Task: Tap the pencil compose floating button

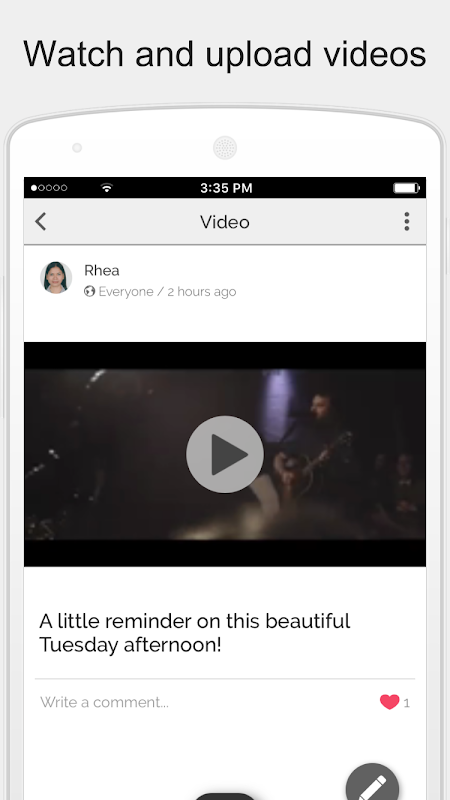Action: click(x=372, y=783)
